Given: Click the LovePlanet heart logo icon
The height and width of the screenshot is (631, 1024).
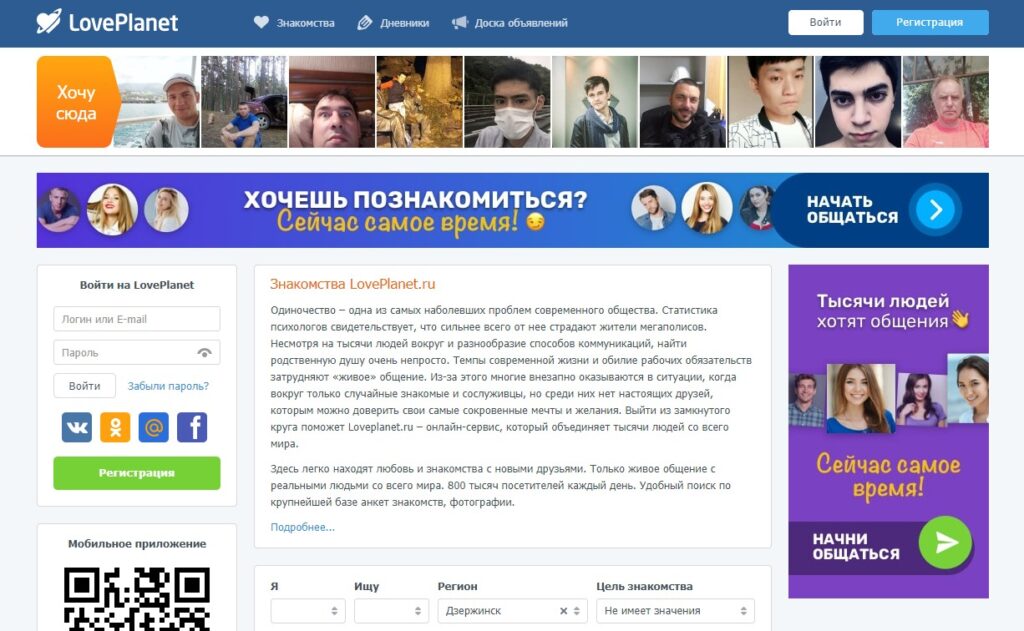Looking at the screenshot, I should 49,22.
